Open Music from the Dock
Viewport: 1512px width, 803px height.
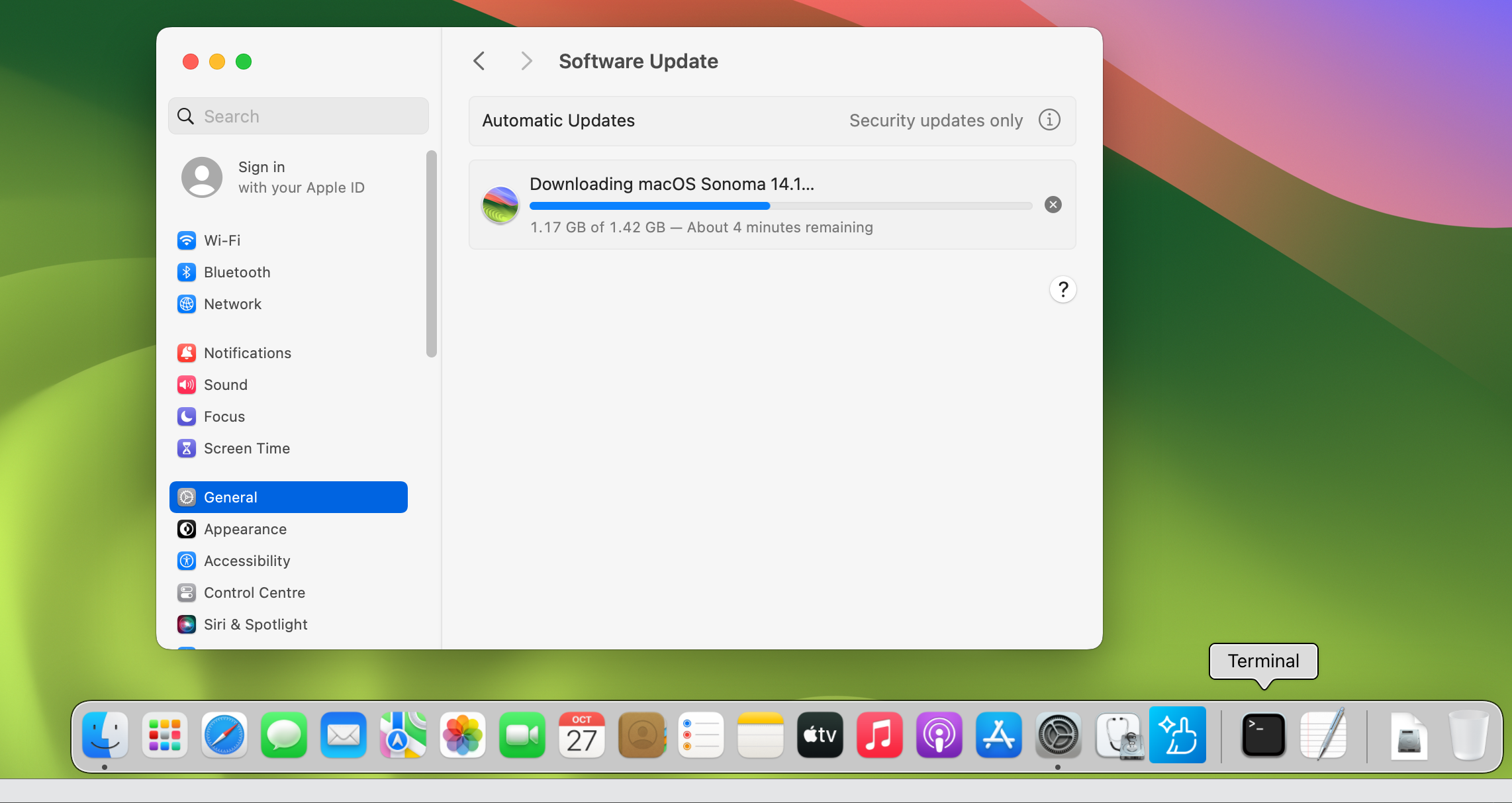[x=880, y=735]
